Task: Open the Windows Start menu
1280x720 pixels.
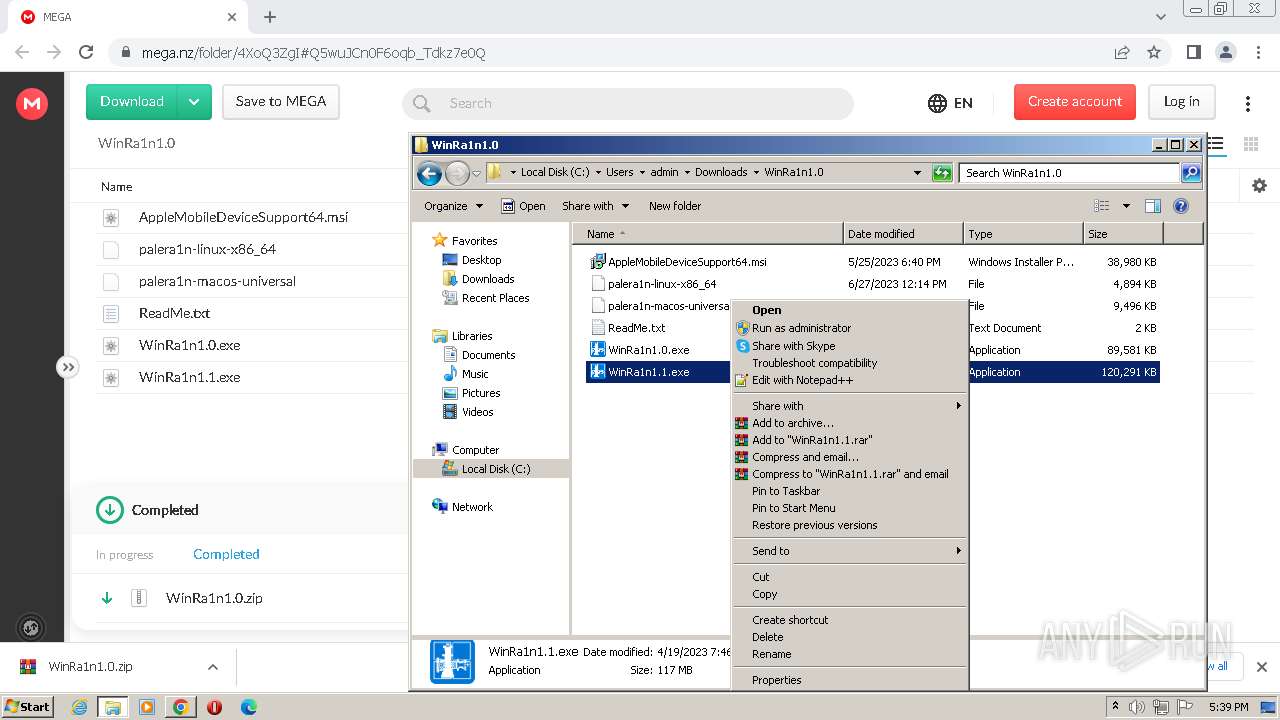Action: click(x=28, y=707)
